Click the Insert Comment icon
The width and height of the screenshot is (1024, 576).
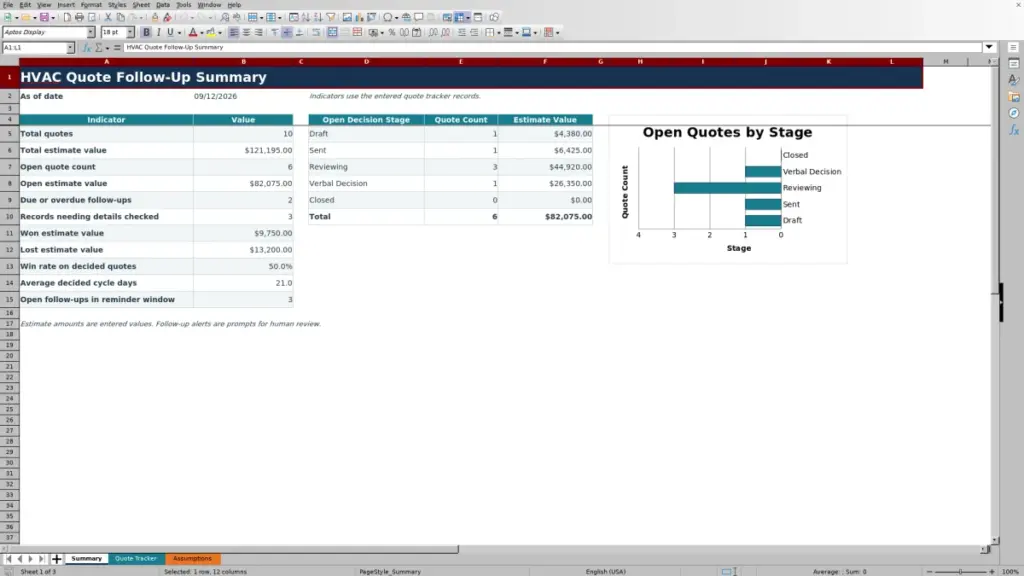coord(419,17)
